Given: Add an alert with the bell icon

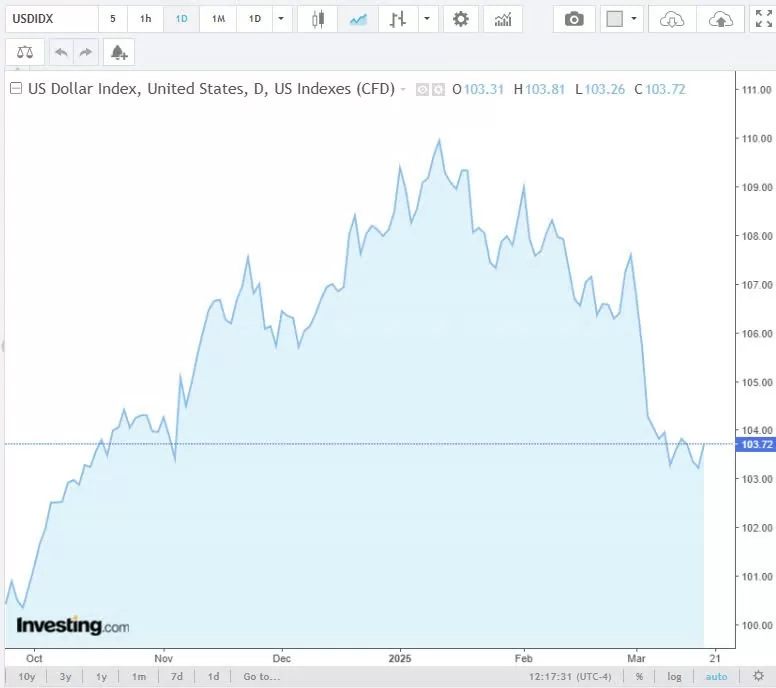Looking at the screenshot, I should [118, 52].
